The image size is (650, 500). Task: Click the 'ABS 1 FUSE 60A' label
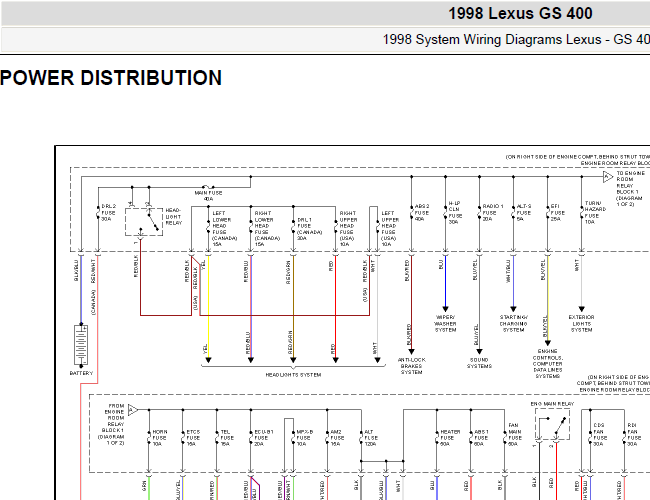[x=482, y=438]
